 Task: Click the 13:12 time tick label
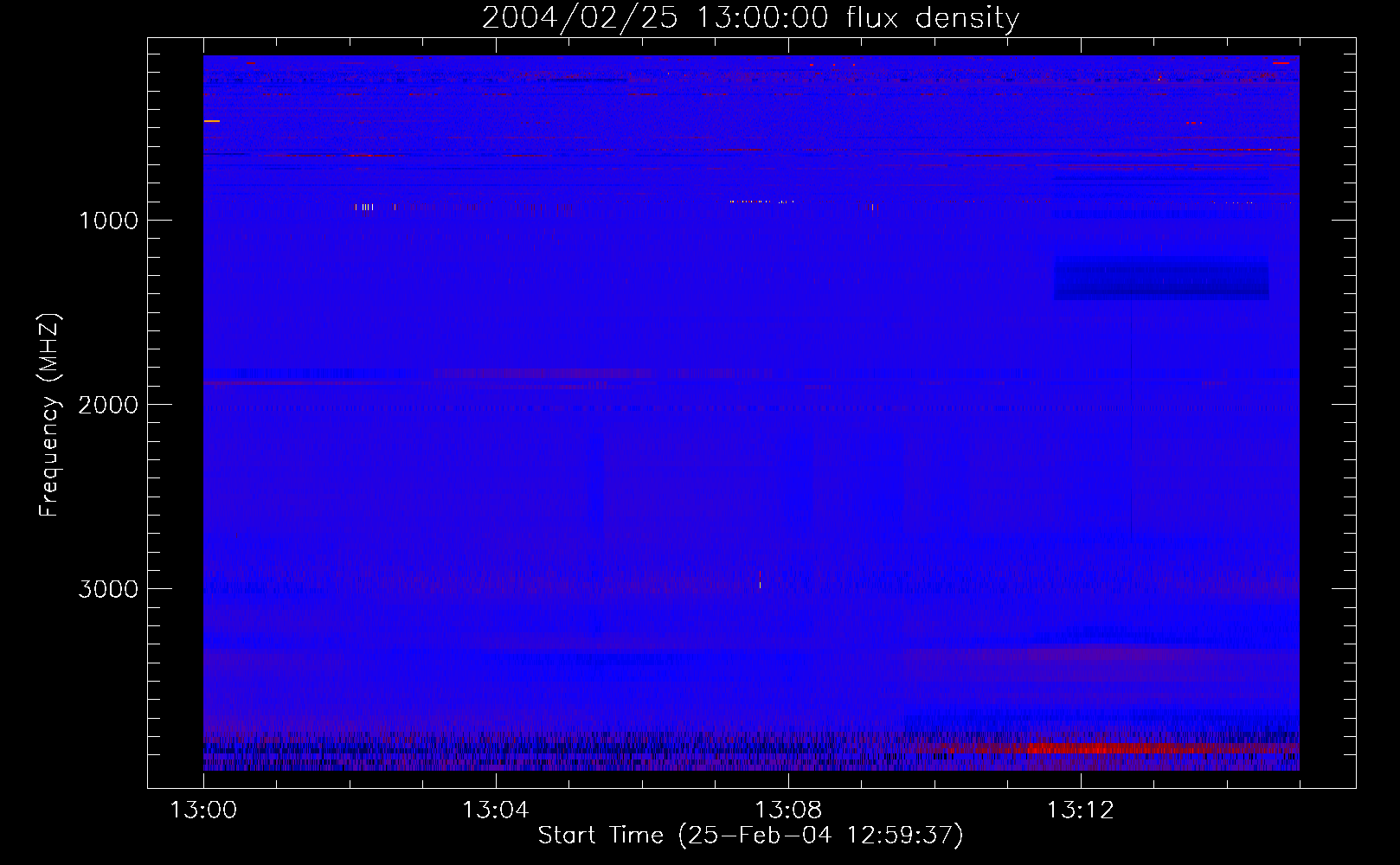pos(1080,811)
